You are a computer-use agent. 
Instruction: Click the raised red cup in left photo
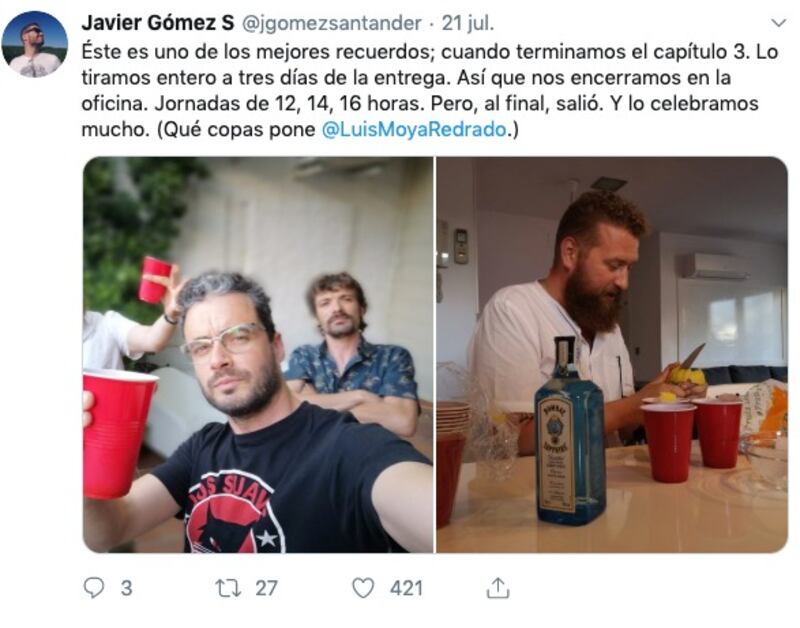click(x=154, y=280)
